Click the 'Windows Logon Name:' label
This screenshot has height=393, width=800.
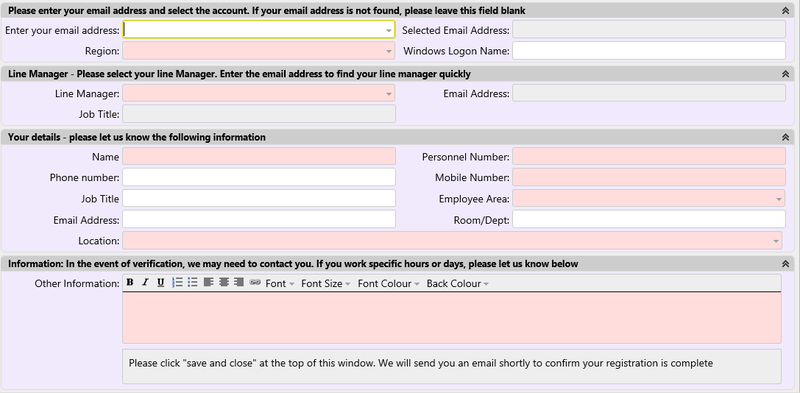coord(456,51)
